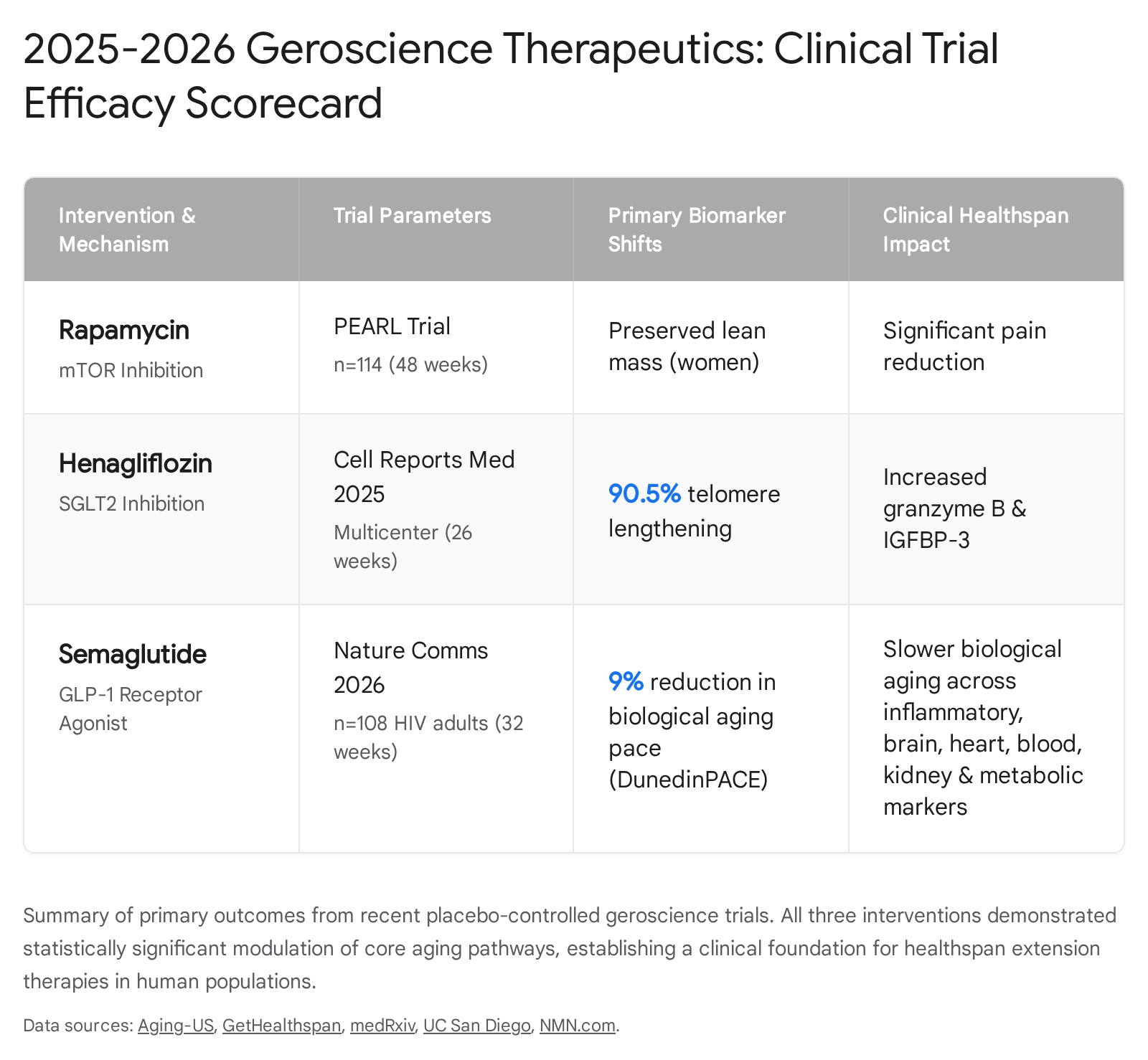Open the Aging-US source link
Viewport: 1148px width, 1060px height.
click(x=176, y=1026)
